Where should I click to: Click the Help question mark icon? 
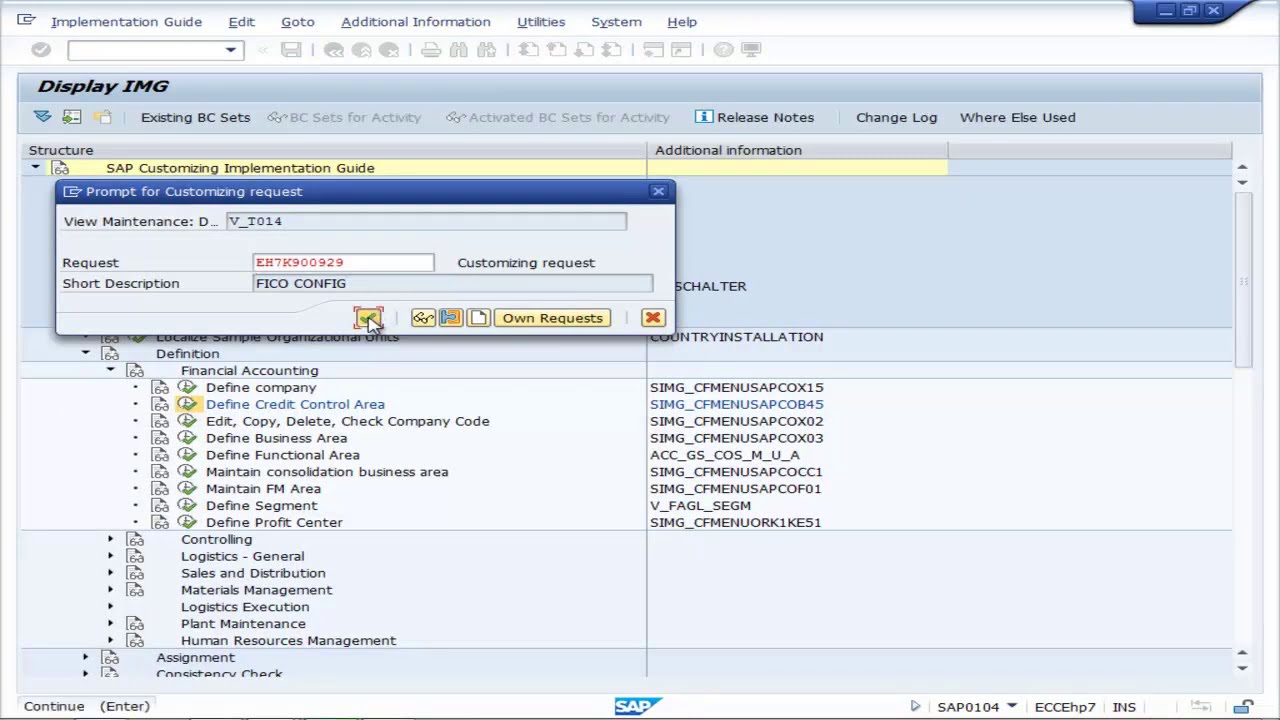point(723,50)
